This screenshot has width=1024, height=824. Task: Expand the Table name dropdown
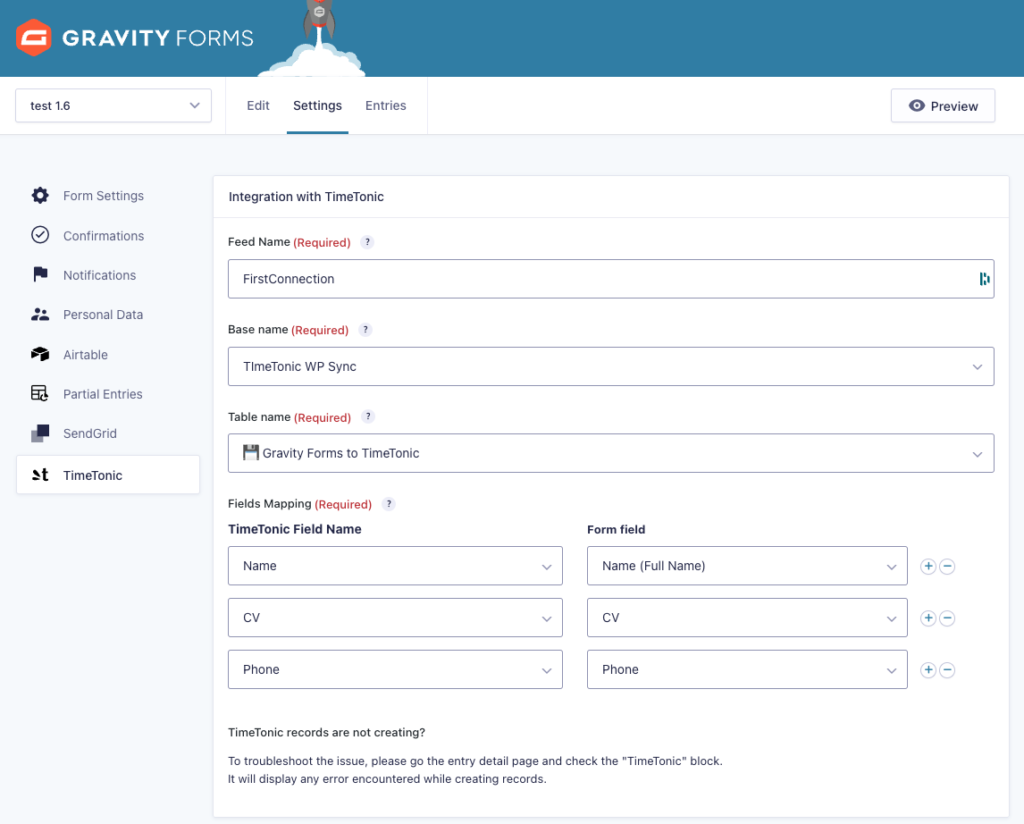(x=610, y=454)
